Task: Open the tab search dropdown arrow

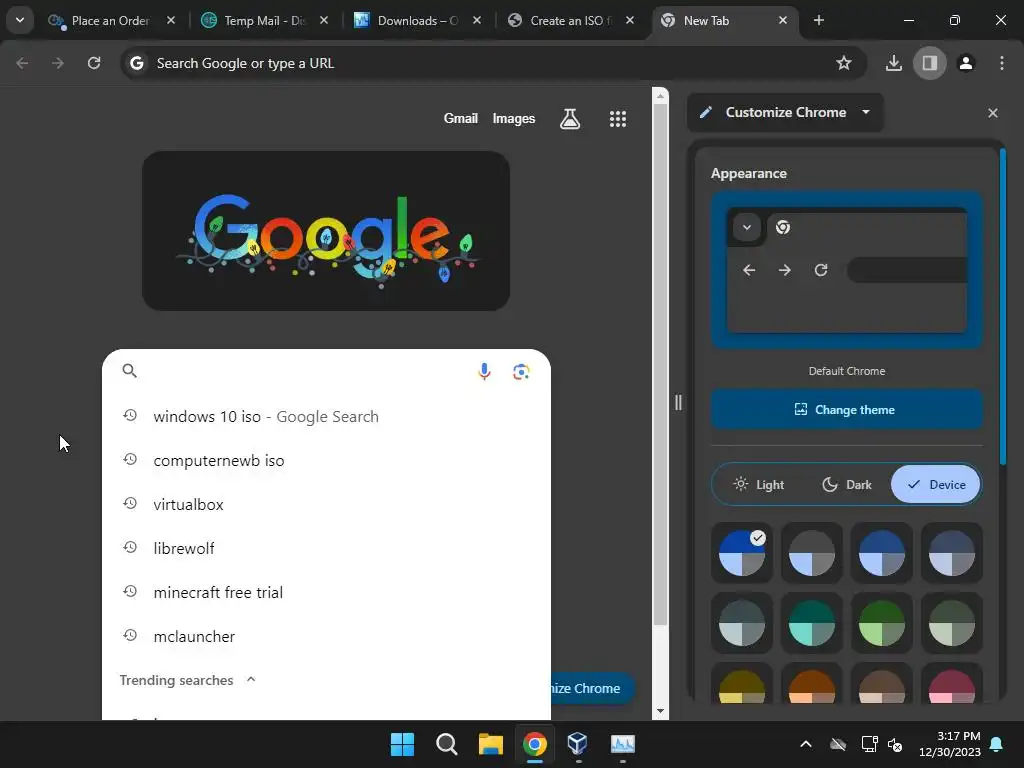Action: point(20,20)
